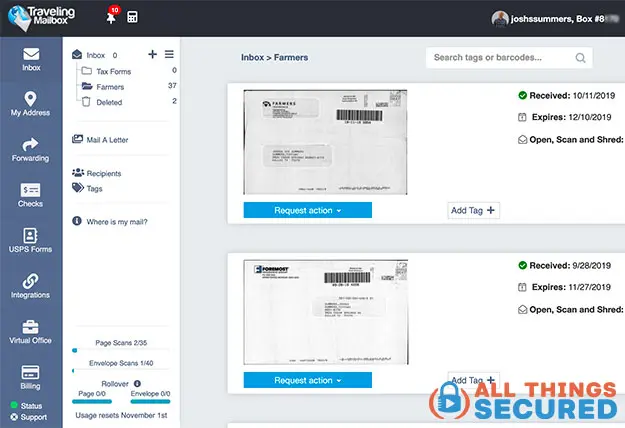Viewport: 625px width, 428px height.
Task: Add Tag to the 10/11/2019 mail item
Action: coord(473,210)
